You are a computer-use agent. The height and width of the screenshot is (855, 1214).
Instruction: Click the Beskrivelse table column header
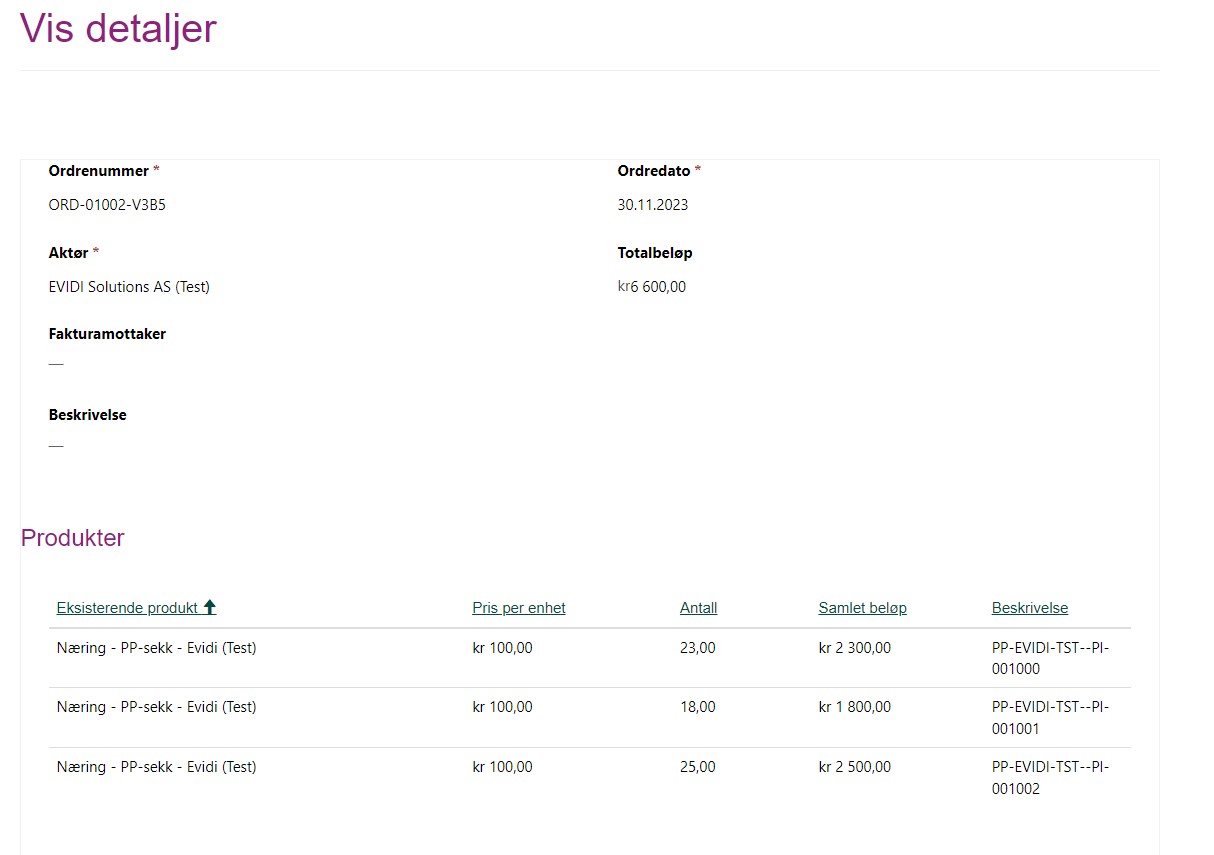click(1029, 608)
